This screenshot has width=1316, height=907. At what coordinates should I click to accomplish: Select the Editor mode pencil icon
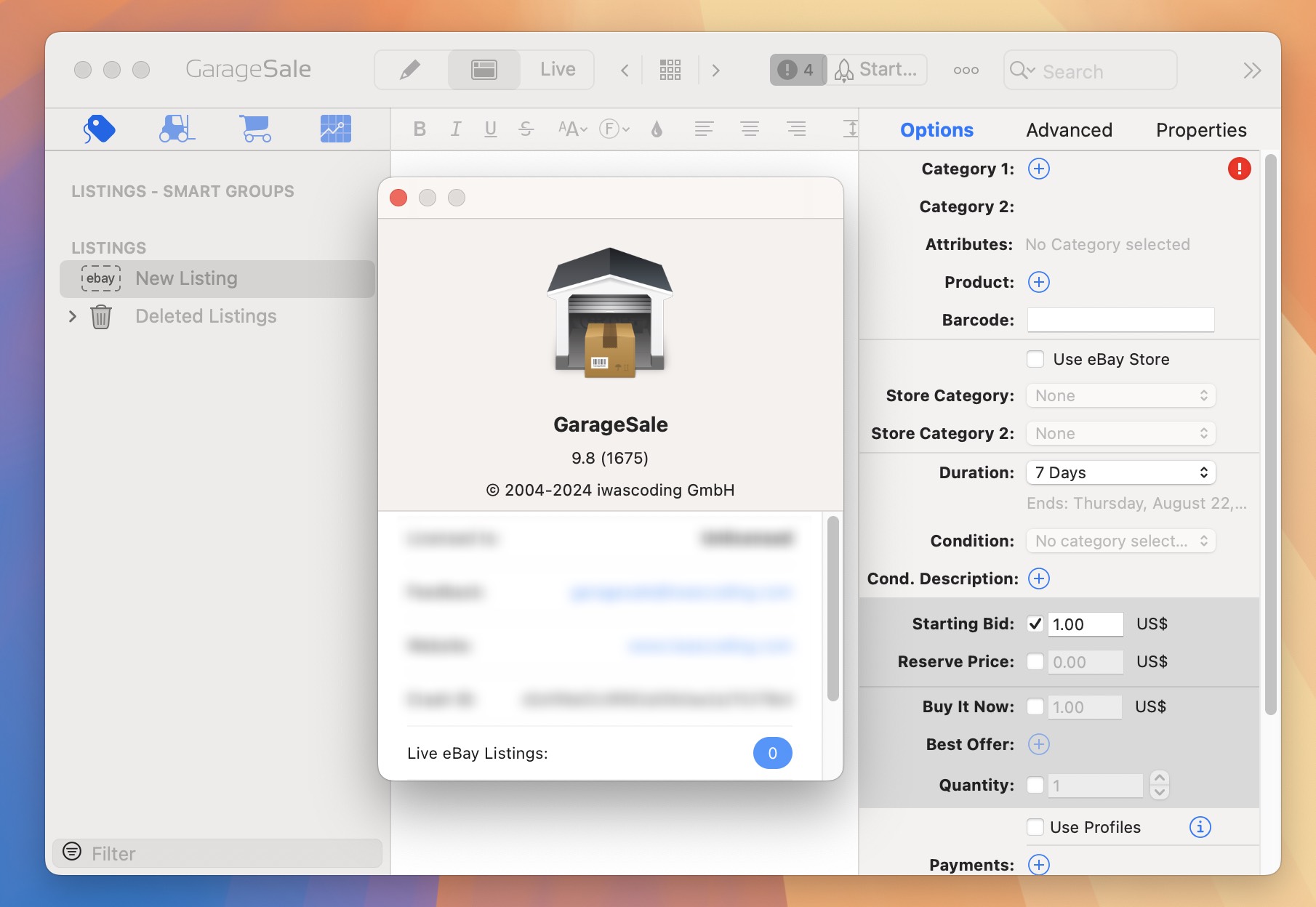coord(411,70)
